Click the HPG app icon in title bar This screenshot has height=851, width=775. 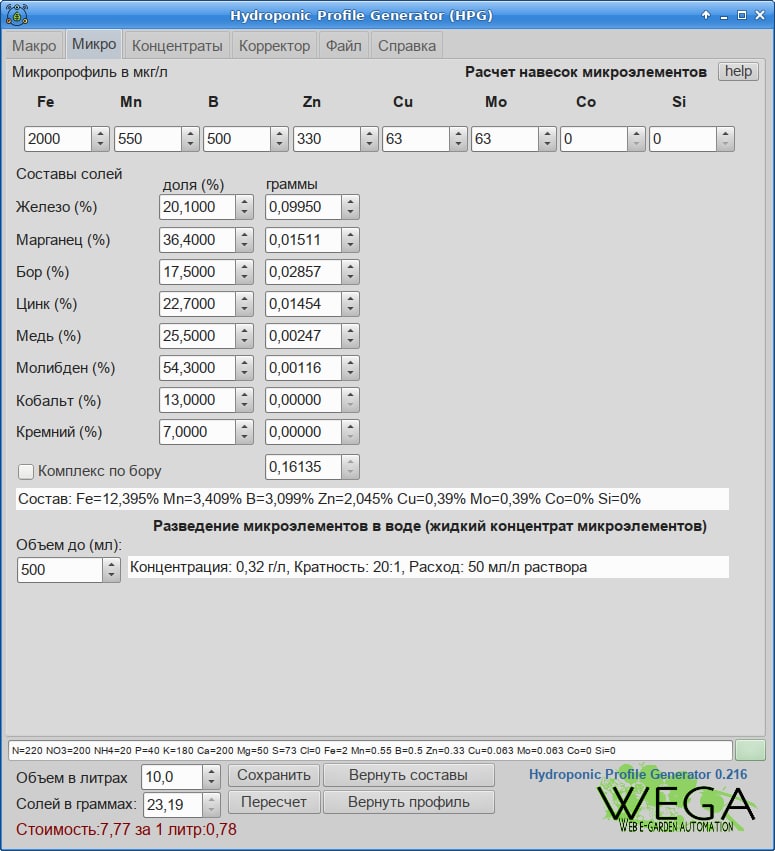(17, 15)
